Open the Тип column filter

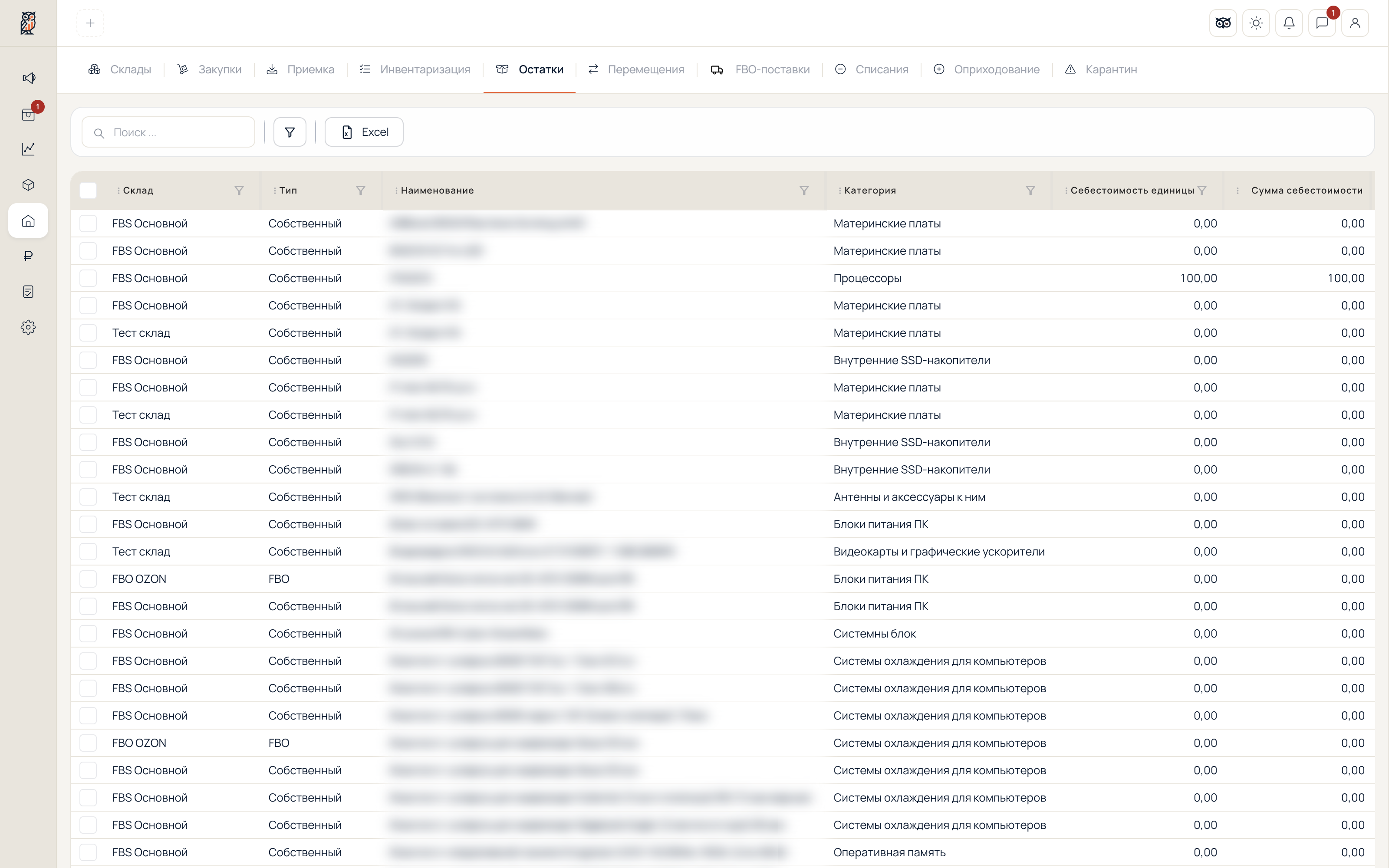360,191
